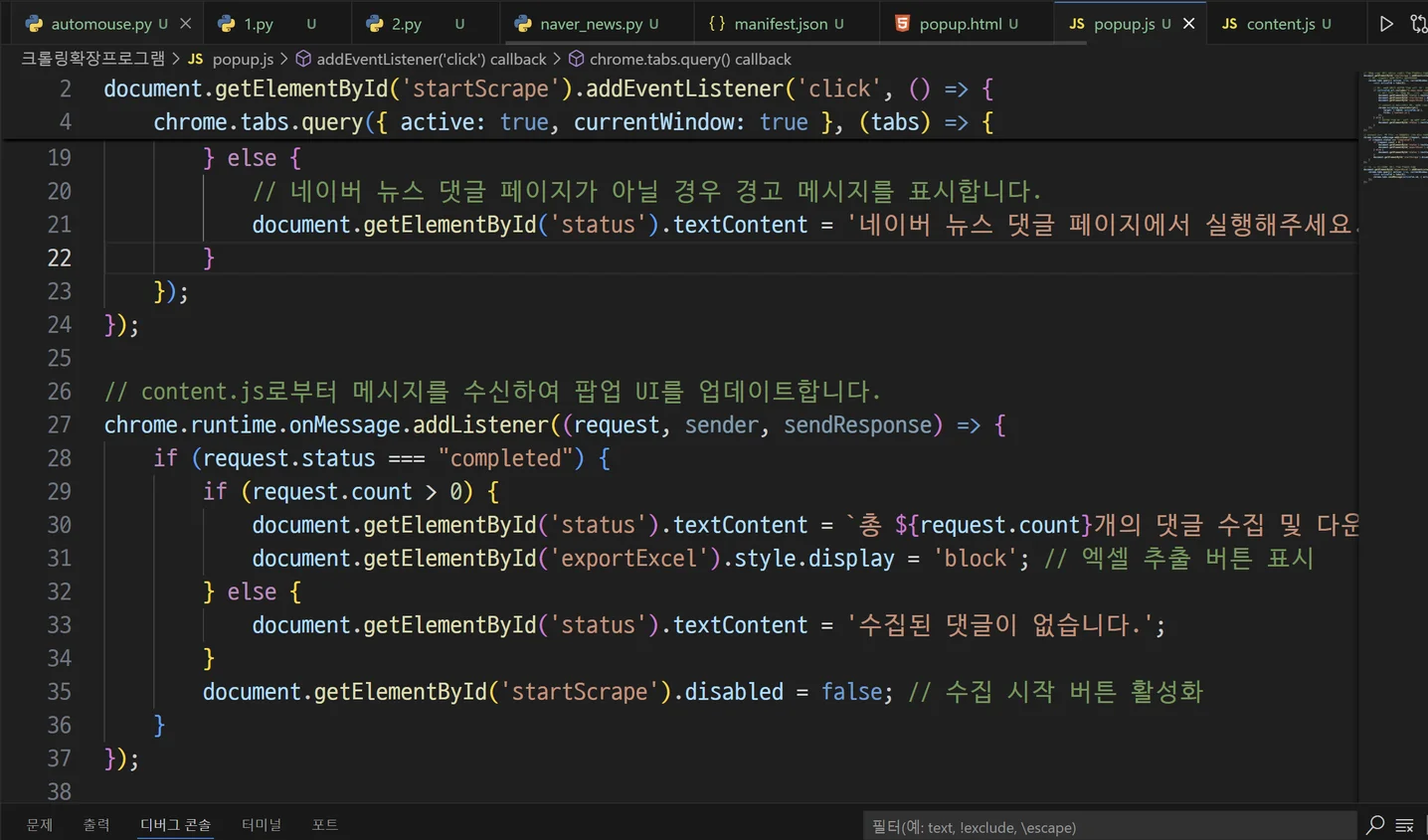Open the 2.py editor tab

pyautogui.click(x=406, y=23)
